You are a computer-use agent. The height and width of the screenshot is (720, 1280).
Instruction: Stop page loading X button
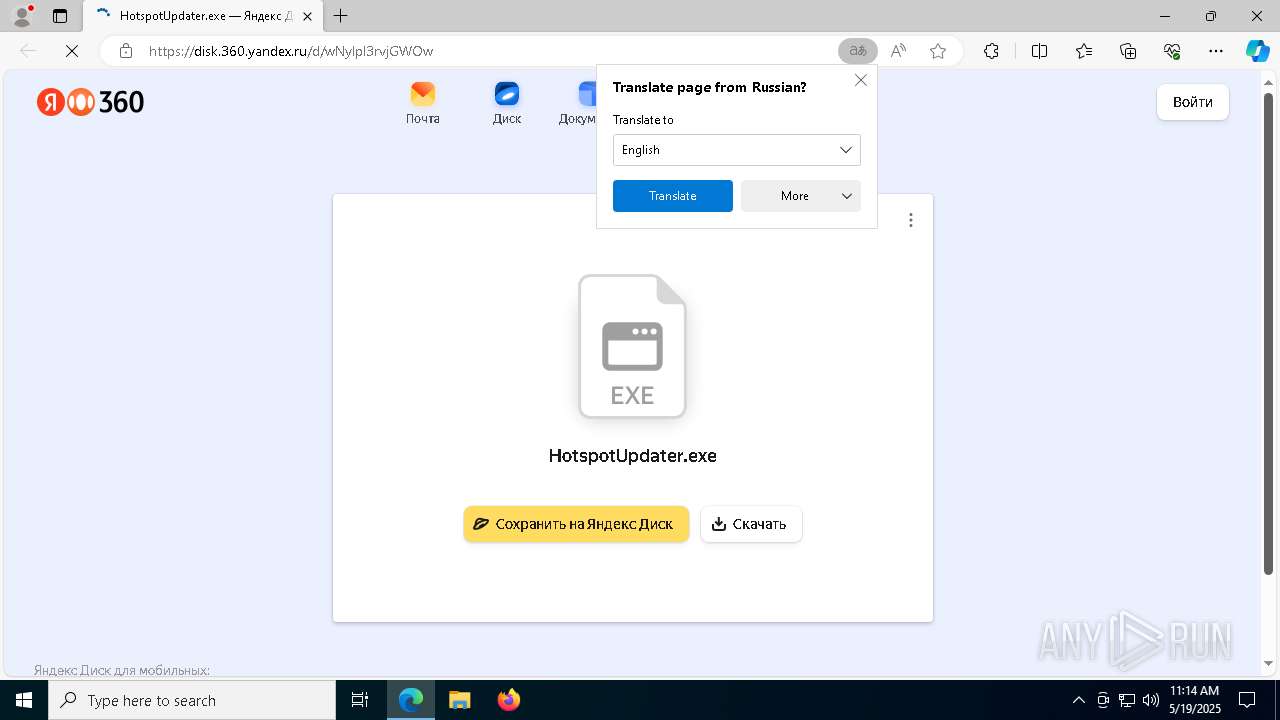[x=72, y=51]
